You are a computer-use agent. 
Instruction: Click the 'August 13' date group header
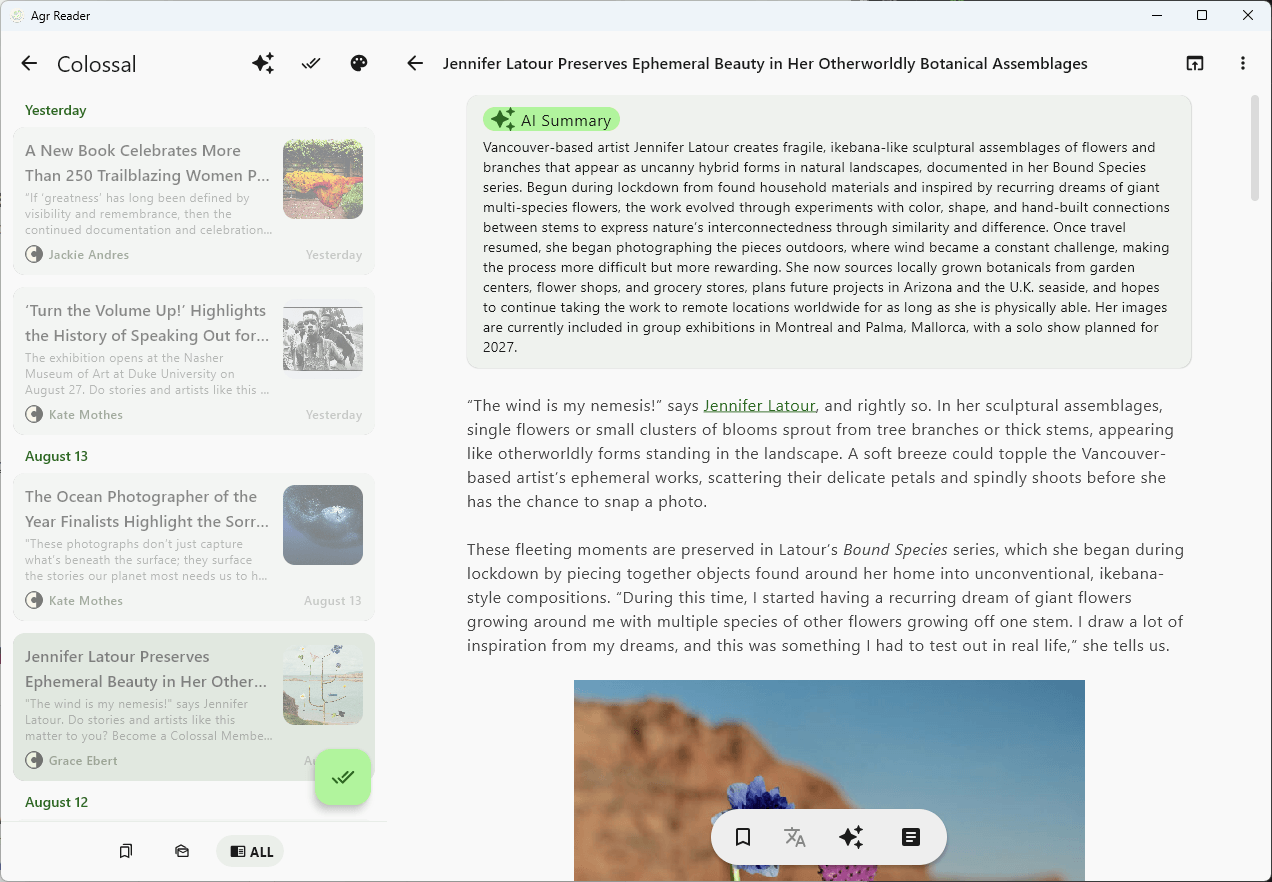point(56,456)
